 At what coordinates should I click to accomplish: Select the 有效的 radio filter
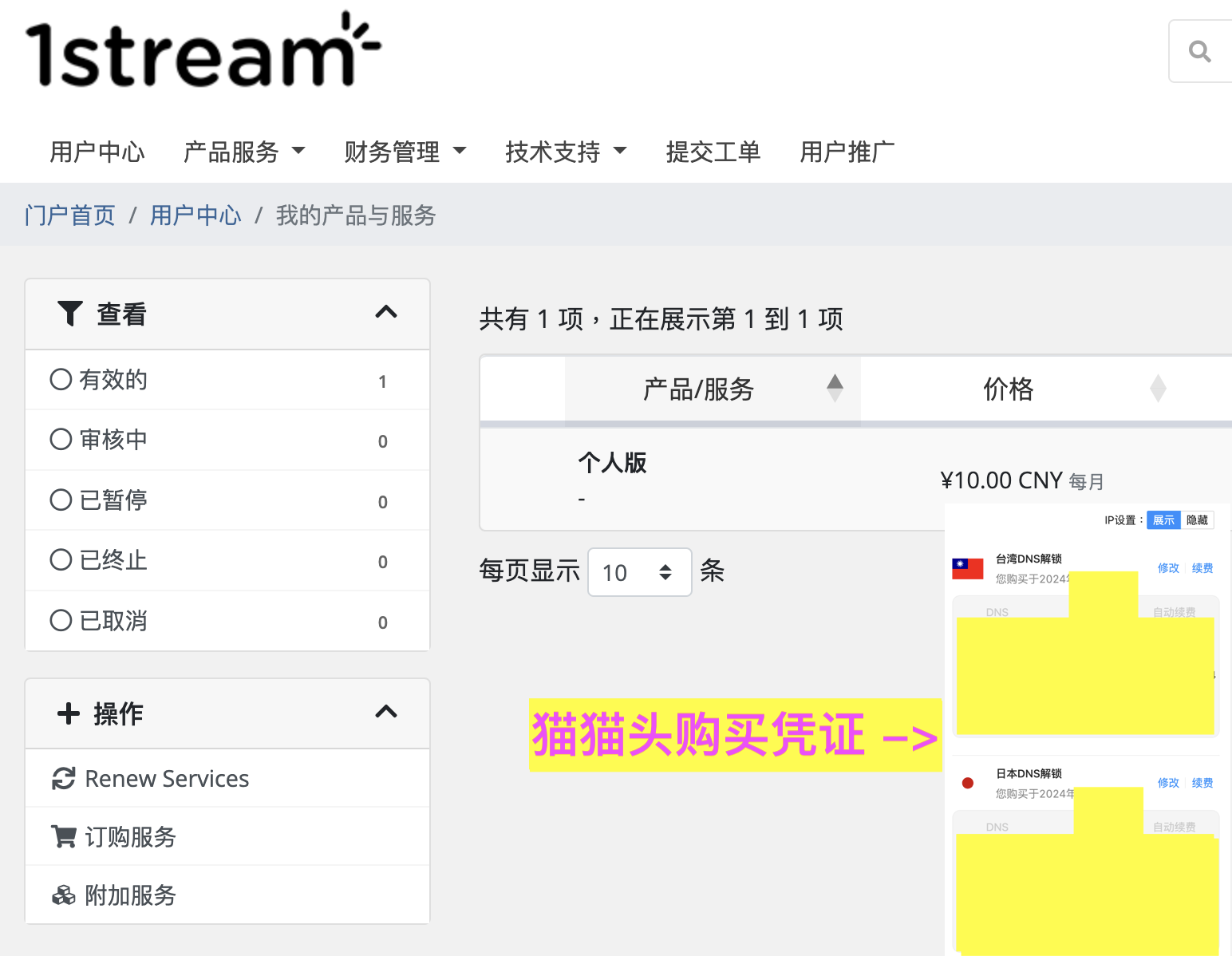61,379
